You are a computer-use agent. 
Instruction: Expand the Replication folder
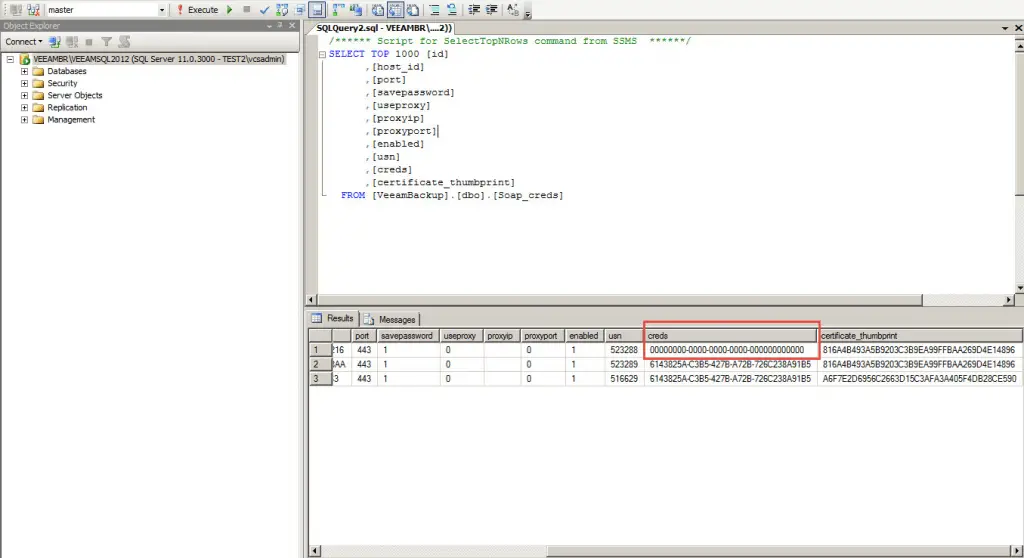[24, 107]
